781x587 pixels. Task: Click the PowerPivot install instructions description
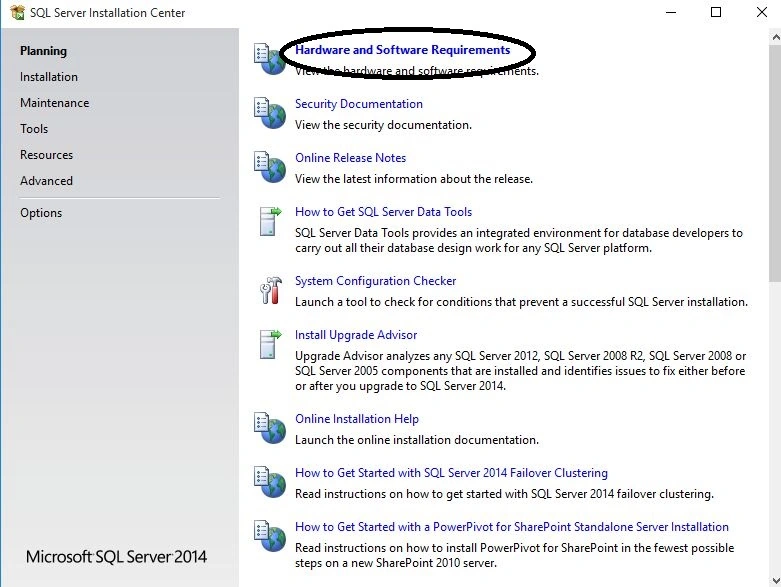[x=515, y=556]
